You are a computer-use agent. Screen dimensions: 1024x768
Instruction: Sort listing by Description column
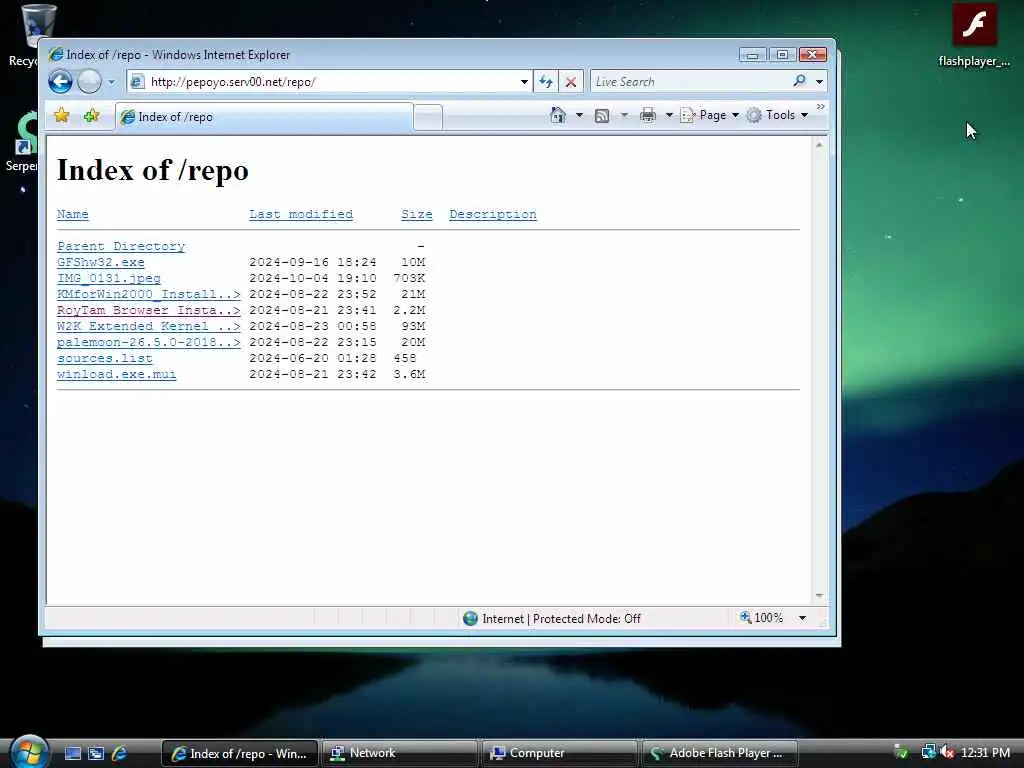(492, 214)
